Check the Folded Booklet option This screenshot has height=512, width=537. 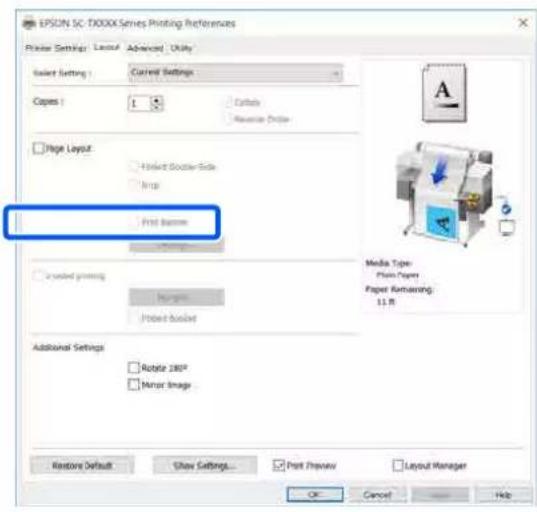(134, 318)
